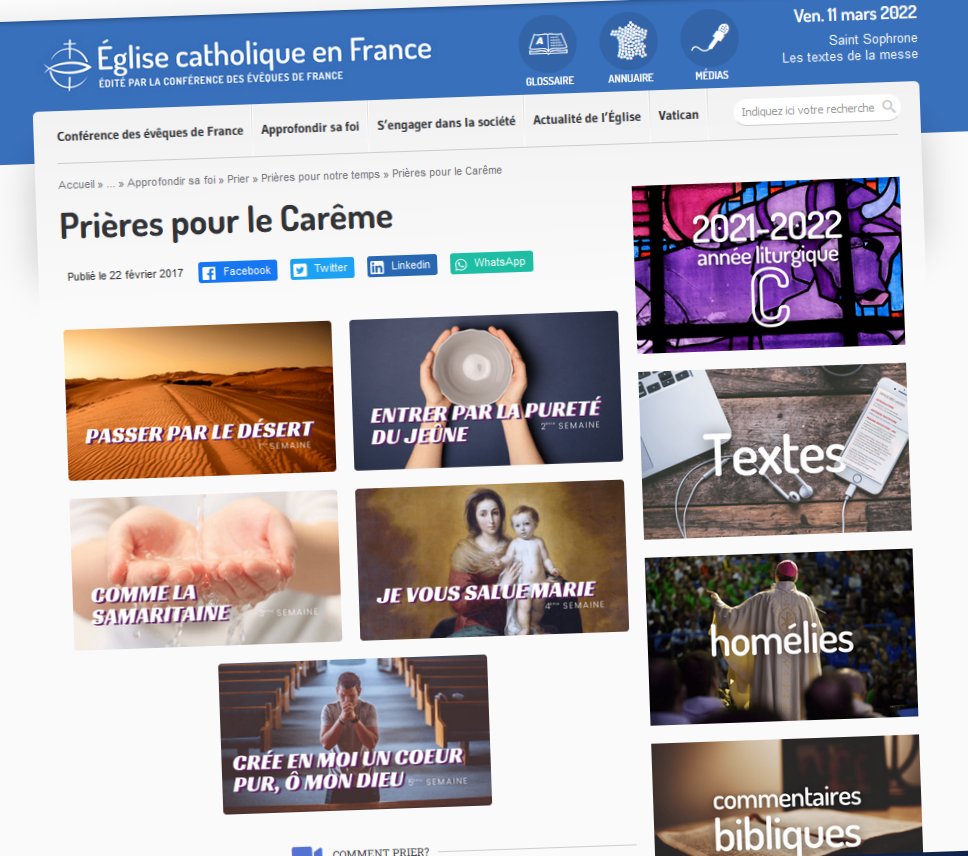The image size is (968, 856).
Task: Click the Ven. 11 mars 2022 date text
Action: pos(855,14)
